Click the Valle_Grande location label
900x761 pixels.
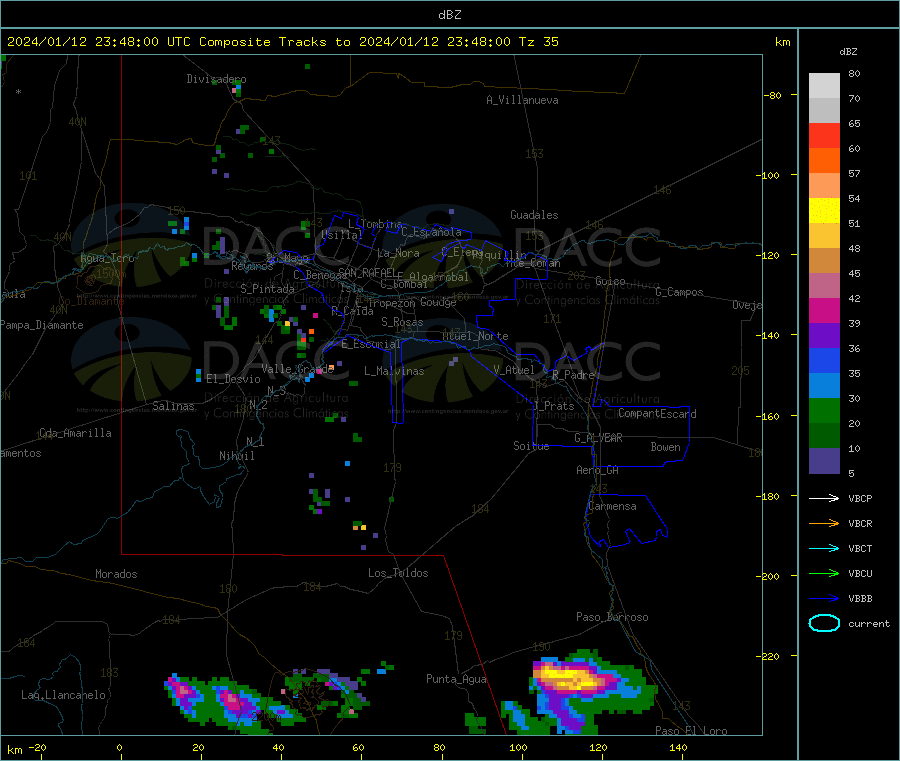[298, 369]
